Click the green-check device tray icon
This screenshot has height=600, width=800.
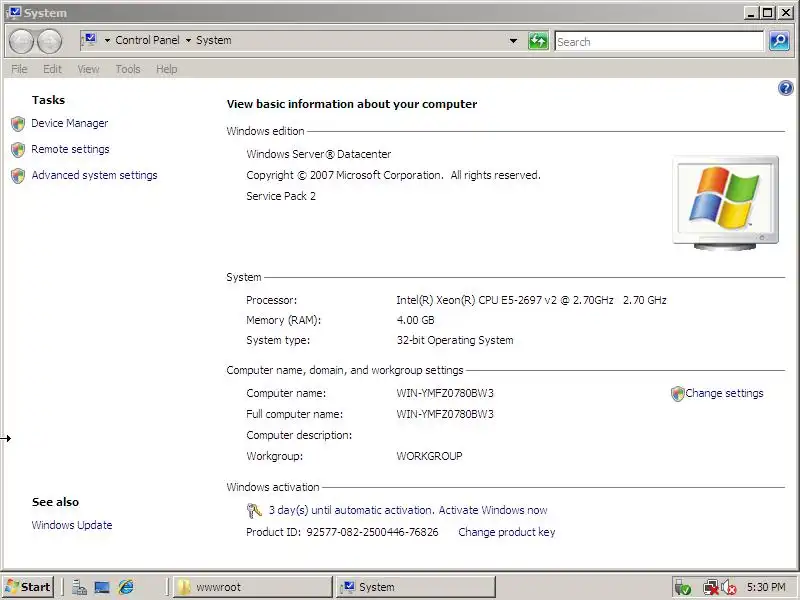(682, 588)
